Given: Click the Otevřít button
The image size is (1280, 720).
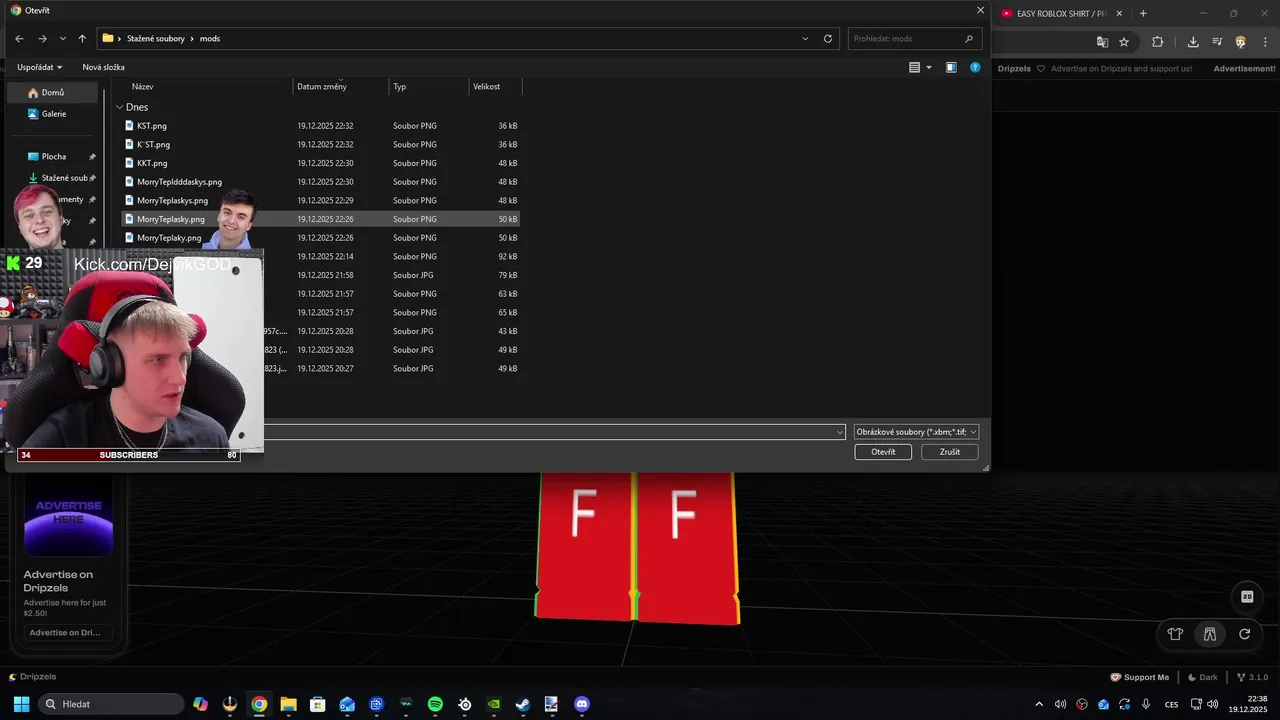Looking at the screenshot, I should click(883, 452).
